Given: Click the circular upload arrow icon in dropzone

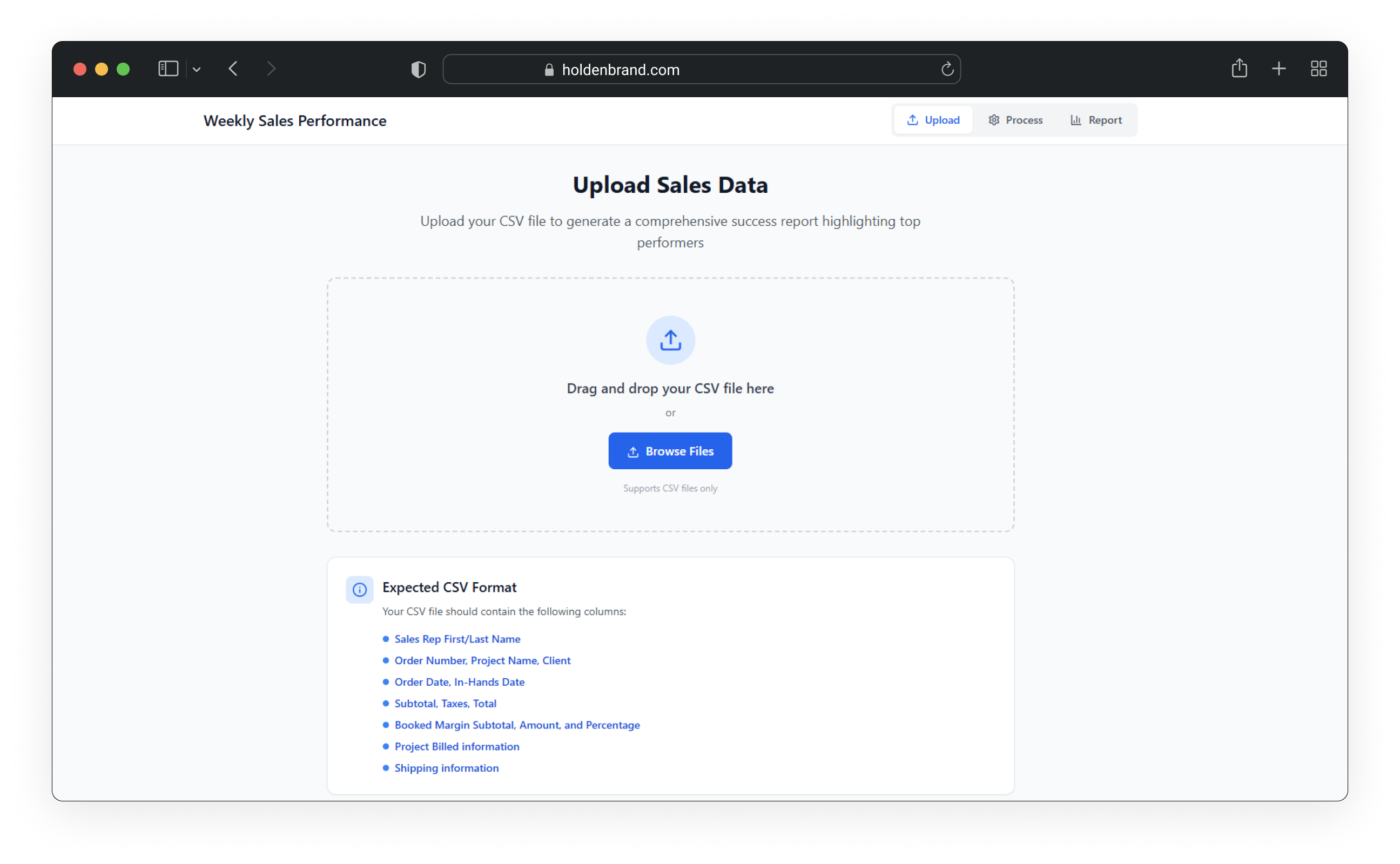Looking at the screenshot, I should coord(670,340).
